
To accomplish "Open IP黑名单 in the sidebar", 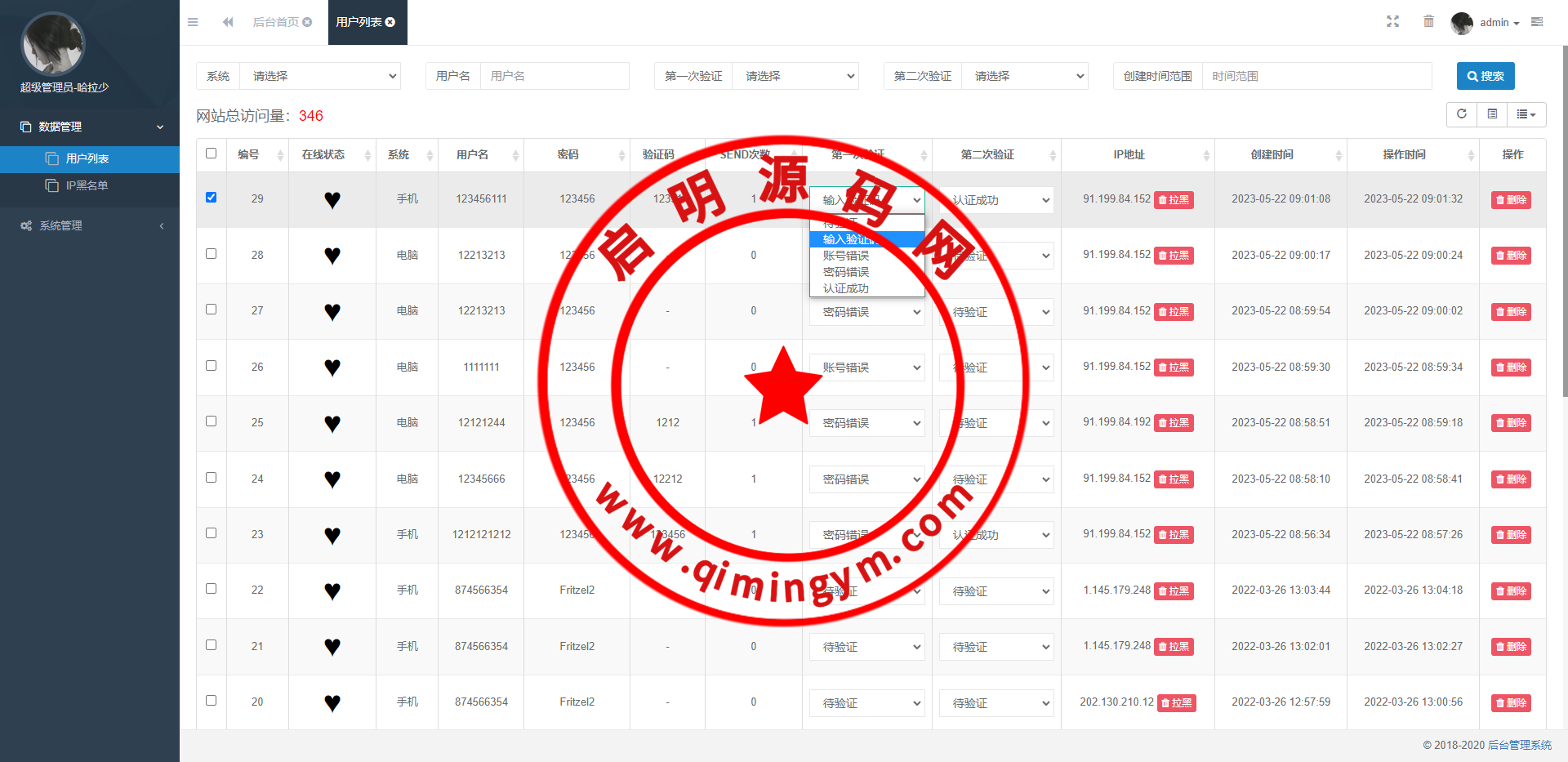I will pos(87,185).
